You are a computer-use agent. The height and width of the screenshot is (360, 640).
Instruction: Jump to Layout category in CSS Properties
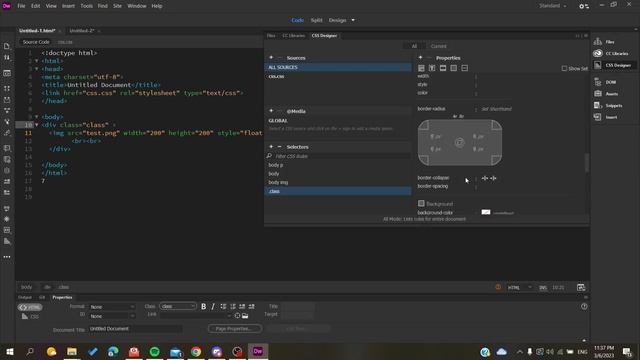pyautogui.click(x=421, y=68)
